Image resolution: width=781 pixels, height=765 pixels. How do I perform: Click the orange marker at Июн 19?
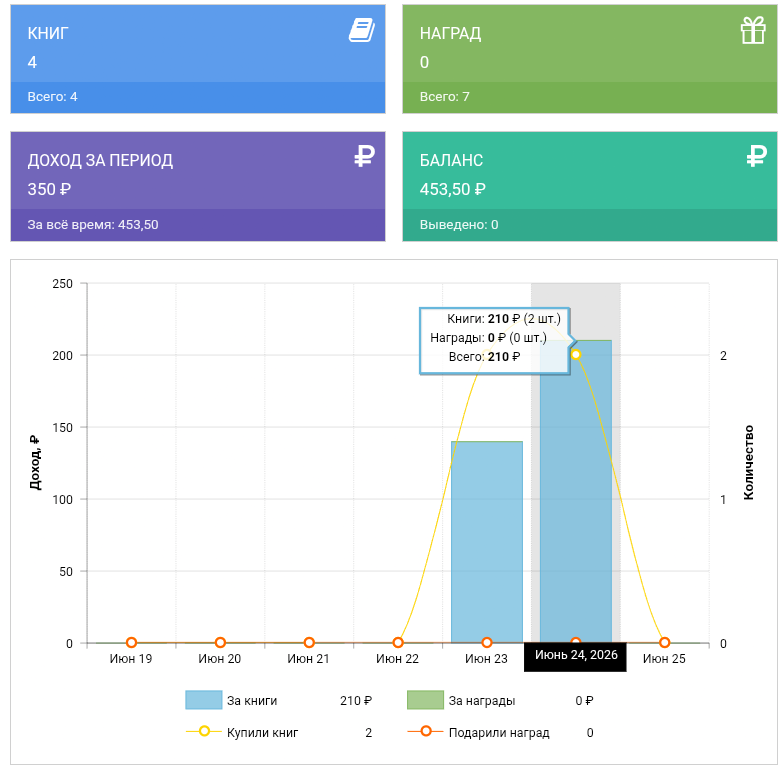point(131,642)
